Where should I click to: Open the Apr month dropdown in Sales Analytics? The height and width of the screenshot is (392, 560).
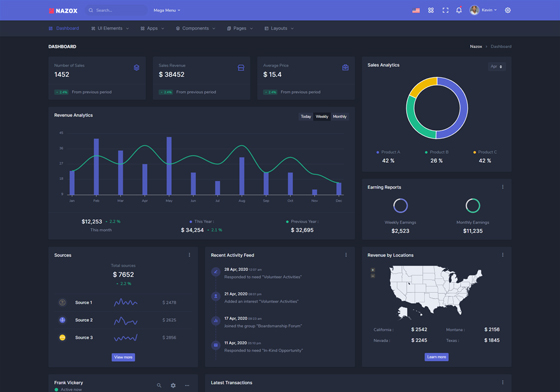(496, 66)
